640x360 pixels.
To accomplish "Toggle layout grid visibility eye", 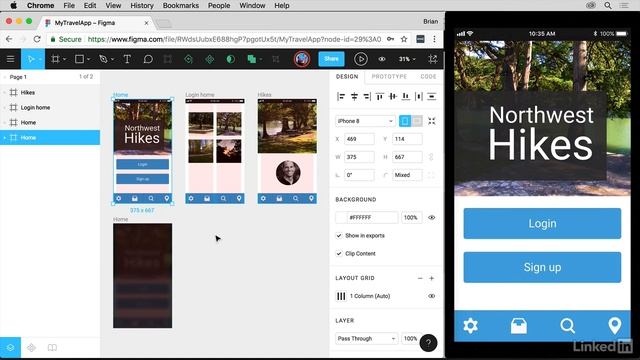I will [x=431, y=296].
